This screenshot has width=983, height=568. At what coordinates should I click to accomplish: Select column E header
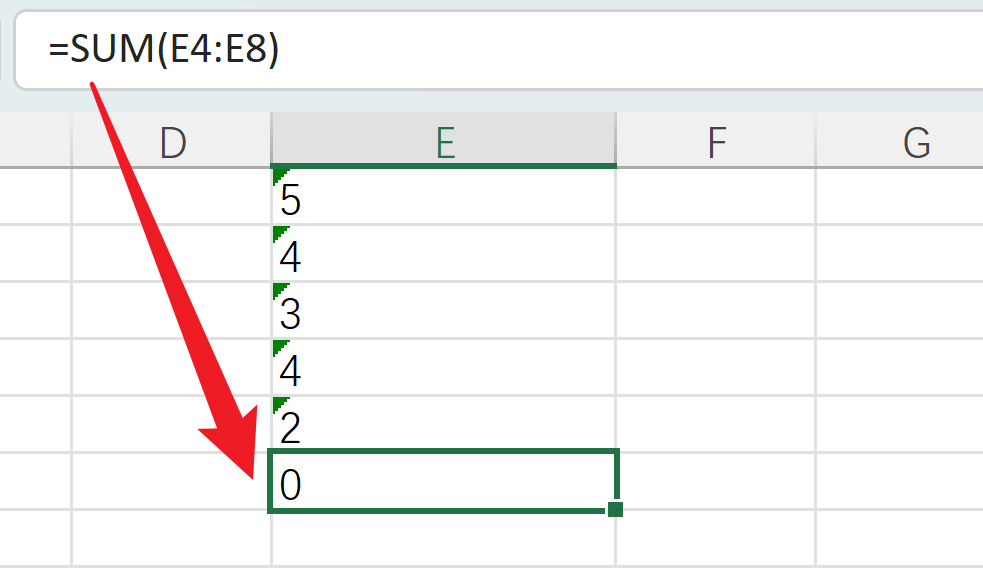(x=444, y=143)
